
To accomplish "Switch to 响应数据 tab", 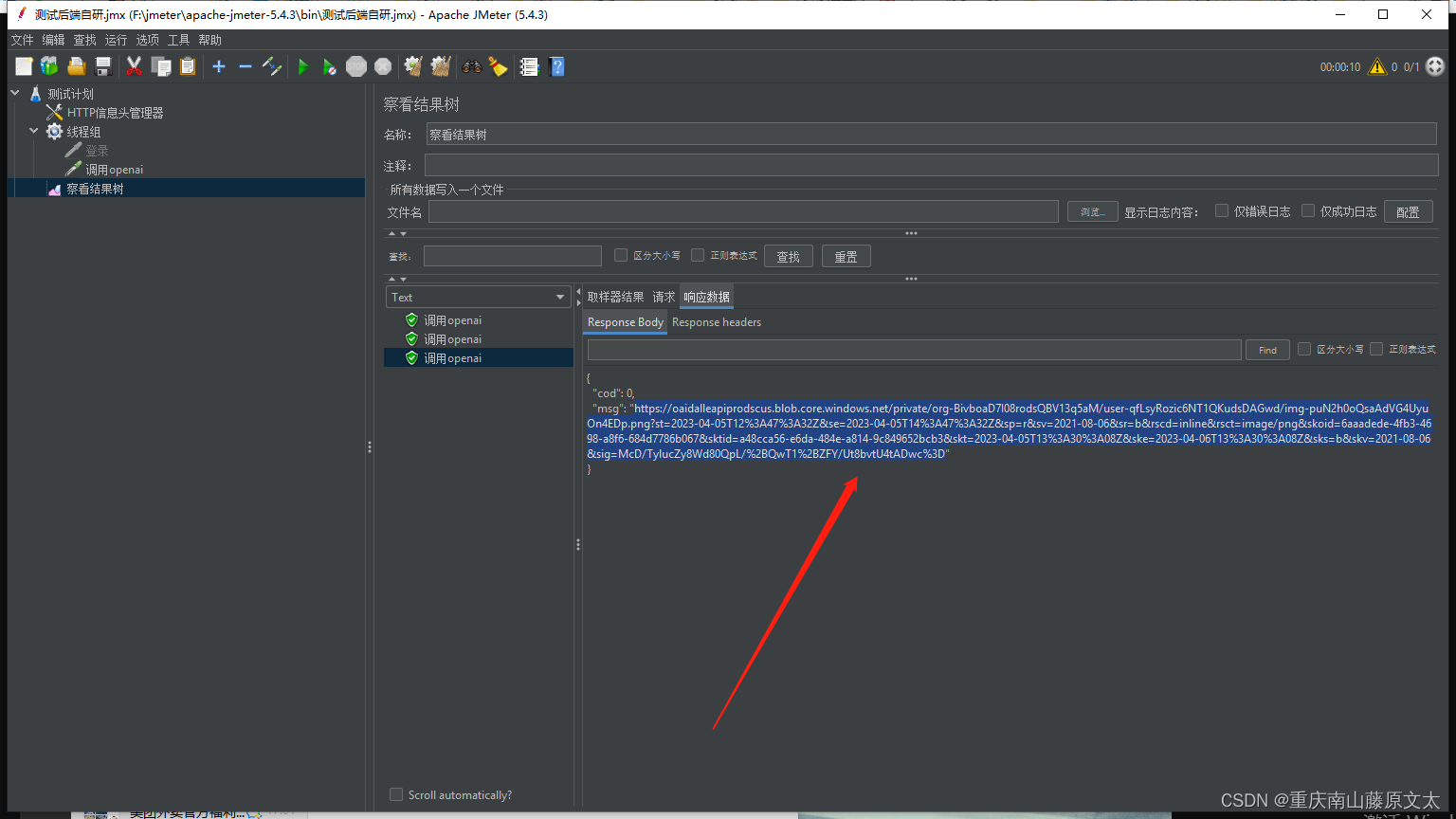I will [707, 297].
